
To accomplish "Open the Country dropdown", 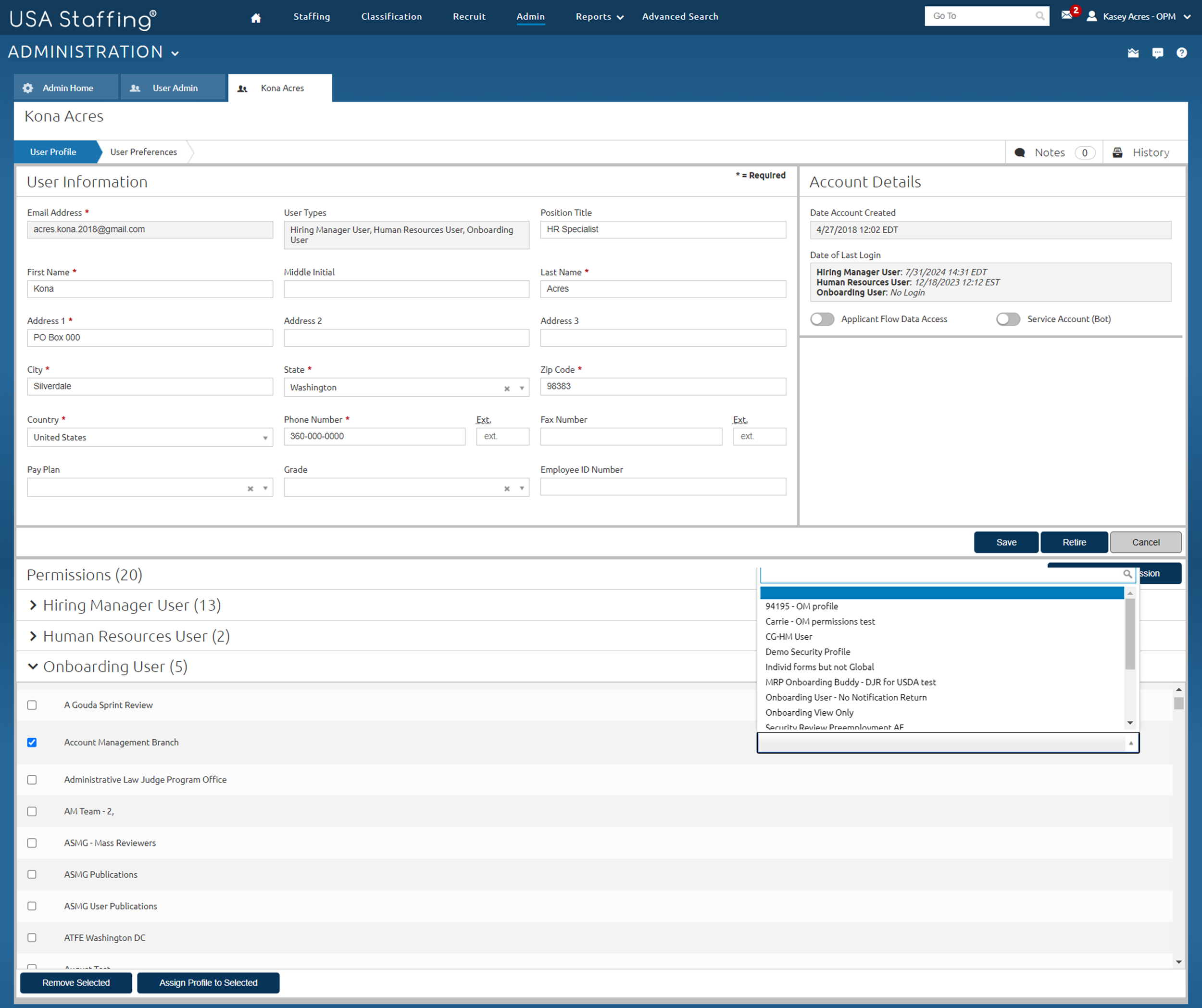I will point(150,437).
